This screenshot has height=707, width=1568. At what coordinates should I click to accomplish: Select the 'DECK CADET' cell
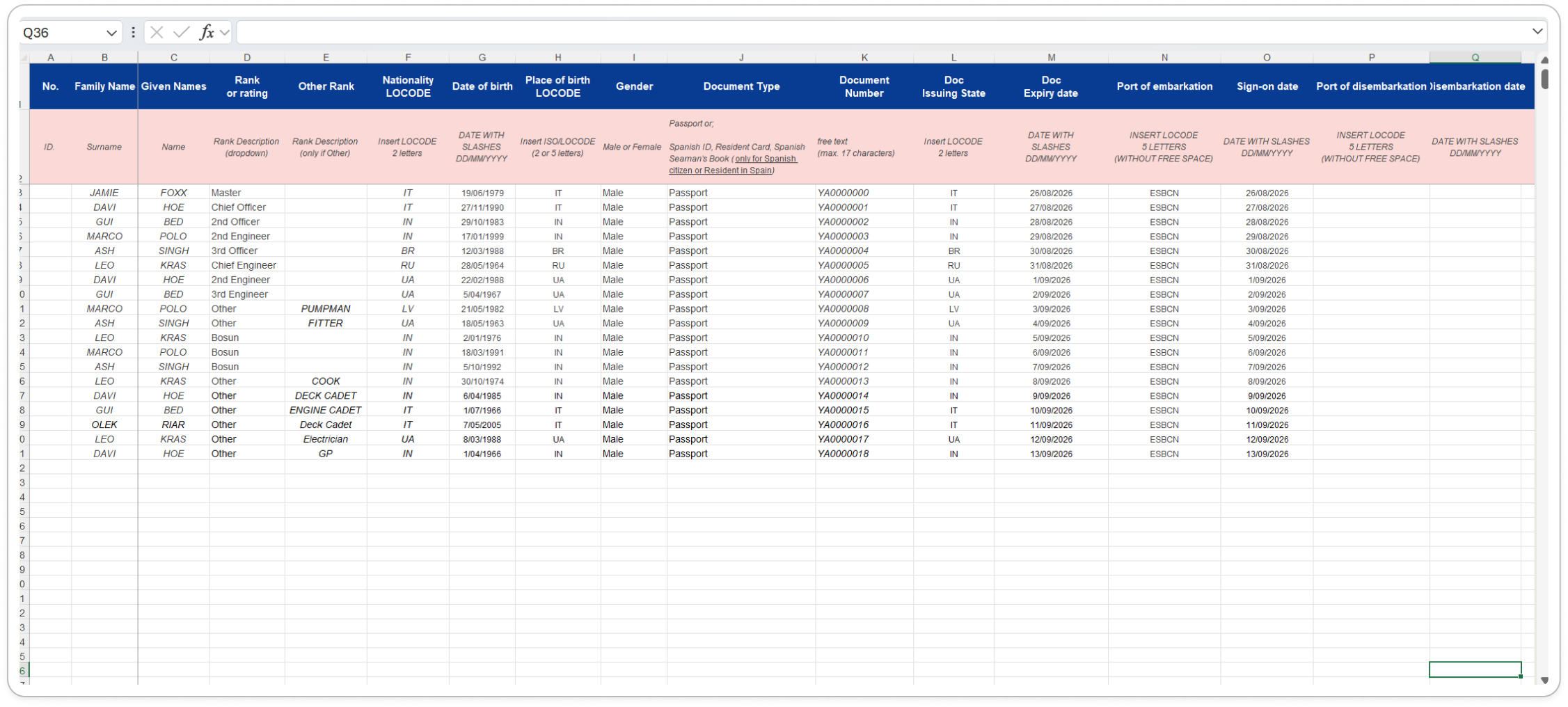pos(326,396)
